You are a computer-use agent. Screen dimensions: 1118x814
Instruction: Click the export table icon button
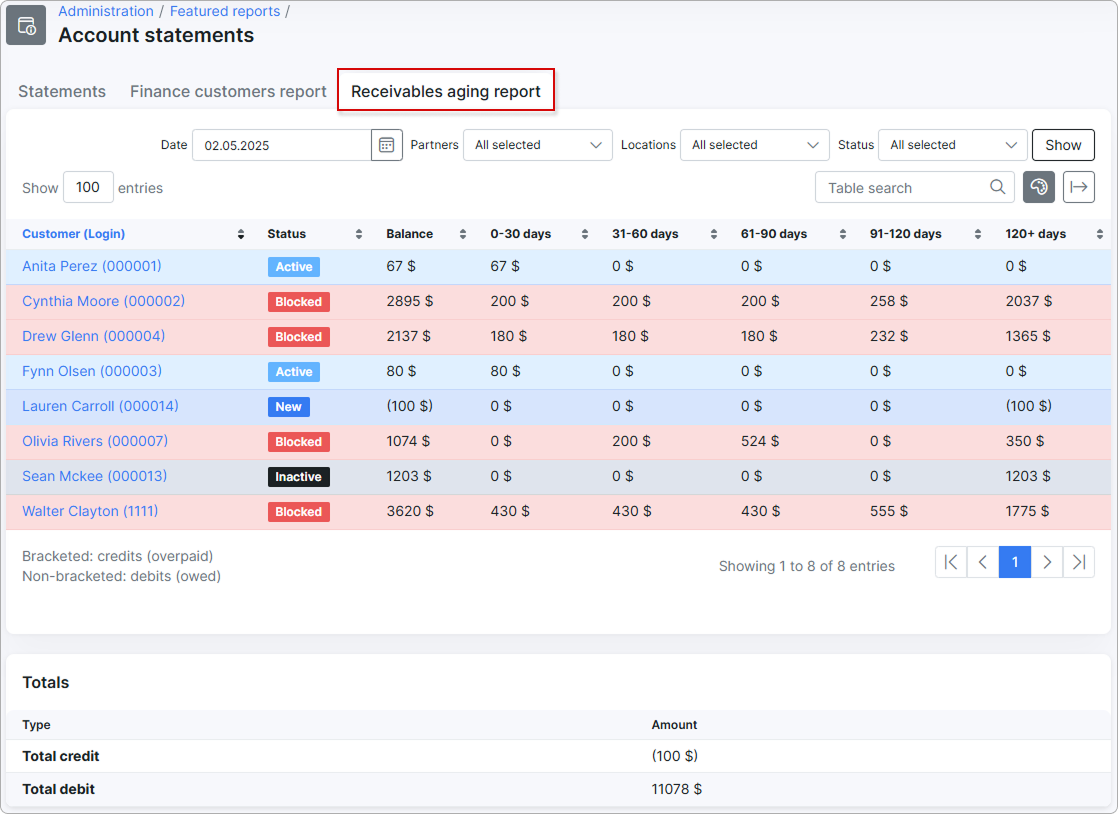point(1079,187)
